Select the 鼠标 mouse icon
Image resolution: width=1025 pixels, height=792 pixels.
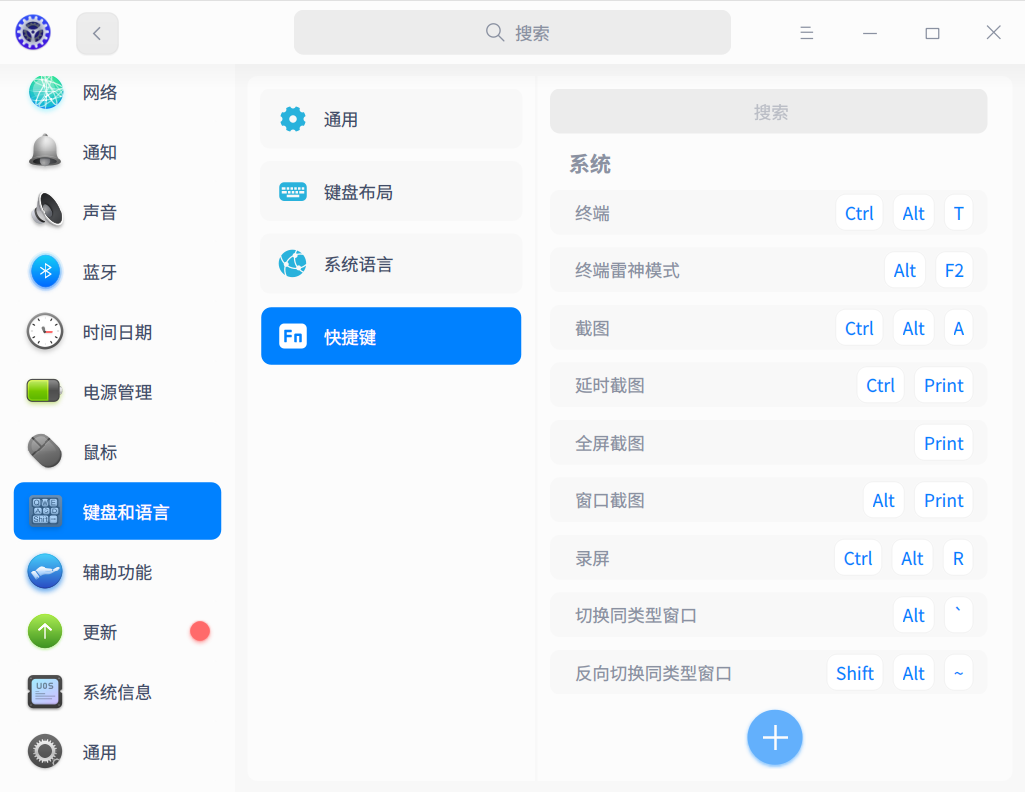point(45,452)
